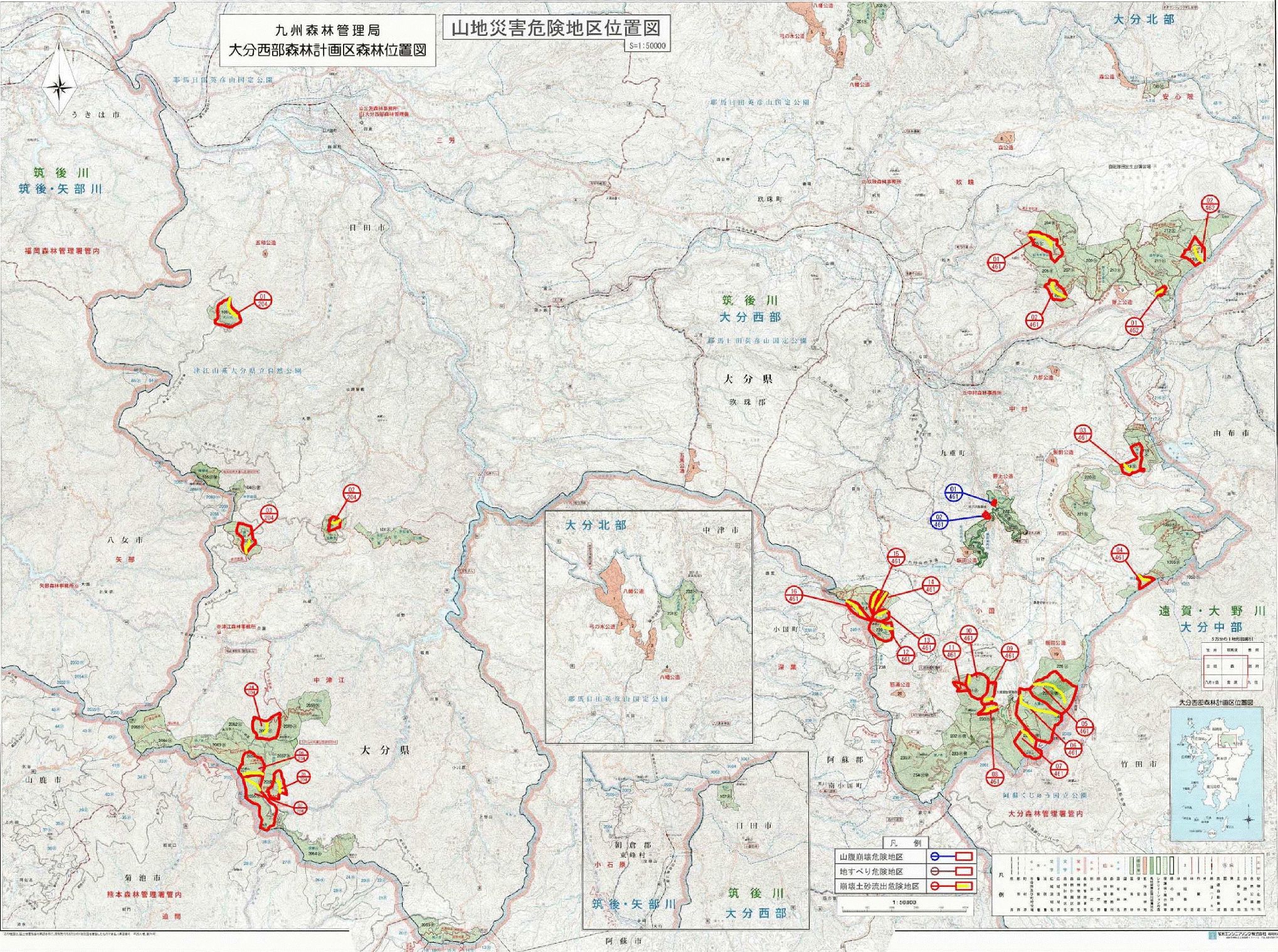Select hazard marker 11/461

point(952,651)
